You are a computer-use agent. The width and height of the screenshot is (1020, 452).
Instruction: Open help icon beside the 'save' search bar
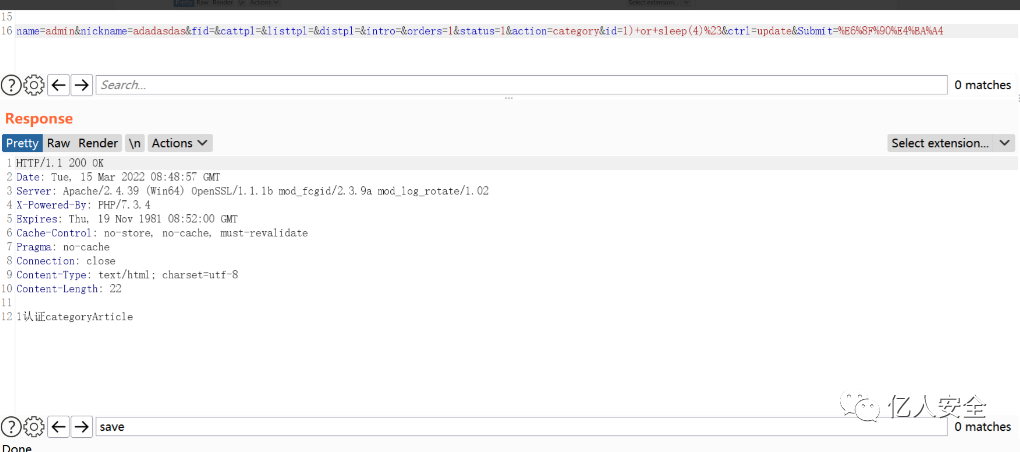click(11, 427)
